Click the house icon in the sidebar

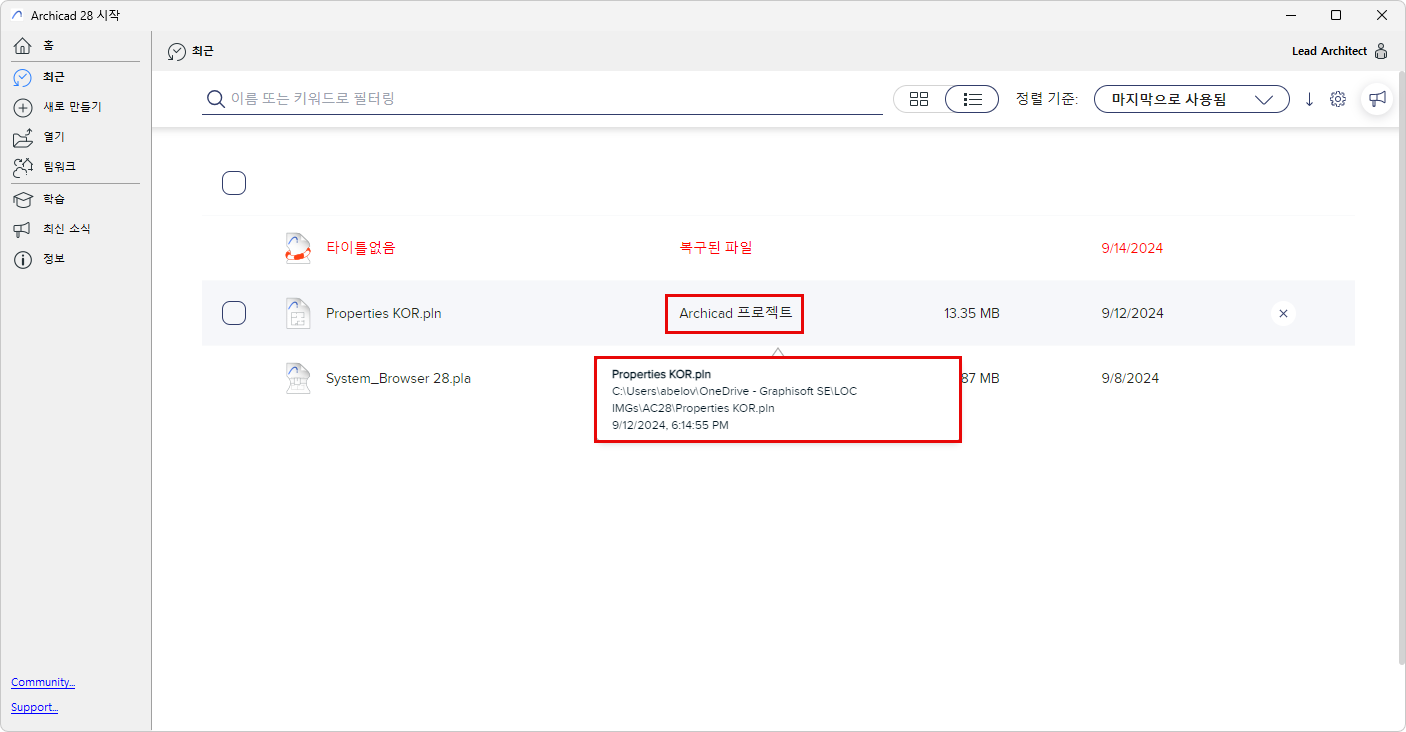click(23, 46)
